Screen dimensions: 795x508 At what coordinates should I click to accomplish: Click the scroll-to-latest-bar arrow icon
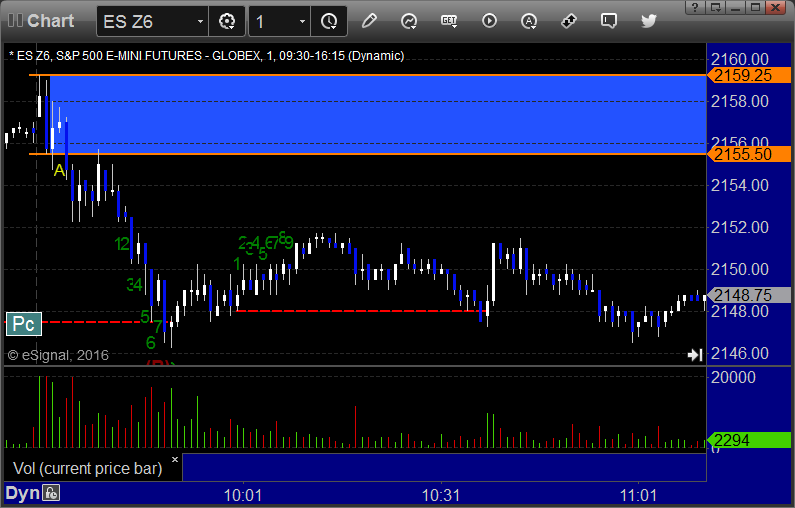695,354
